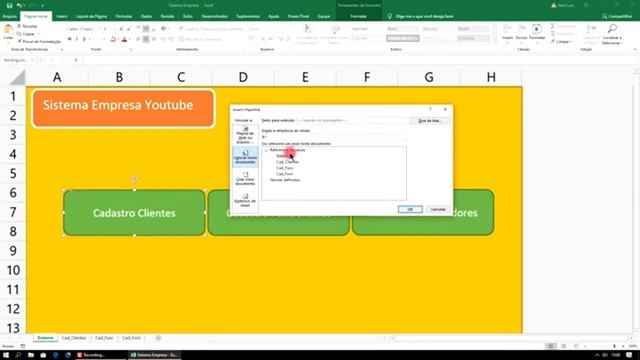The width and height of the screenshot is (640, 360).
Task: Toggle underline formatting in the ribbon
Action: point(84,39)
